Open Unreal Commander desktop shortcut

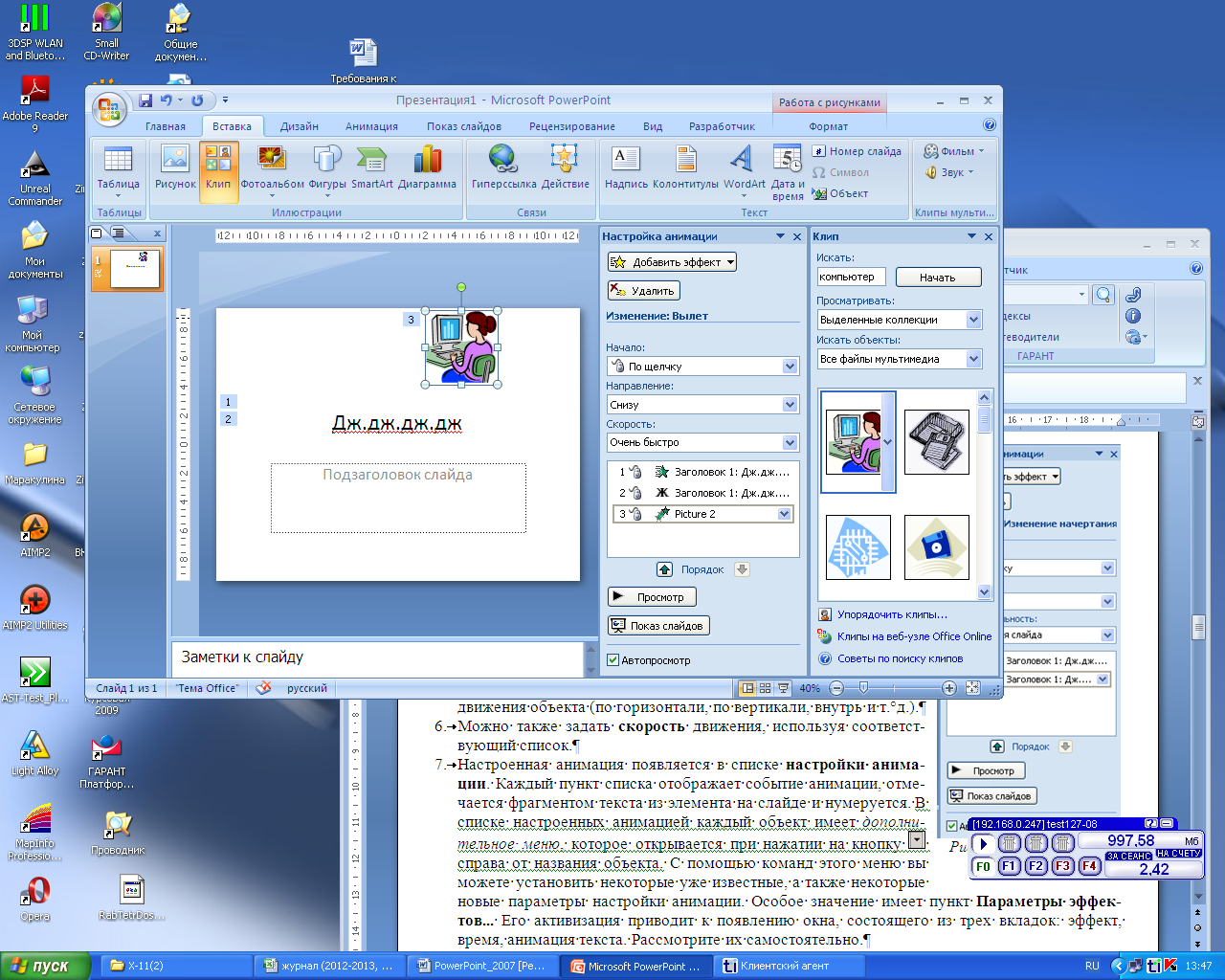pos(35,179)
